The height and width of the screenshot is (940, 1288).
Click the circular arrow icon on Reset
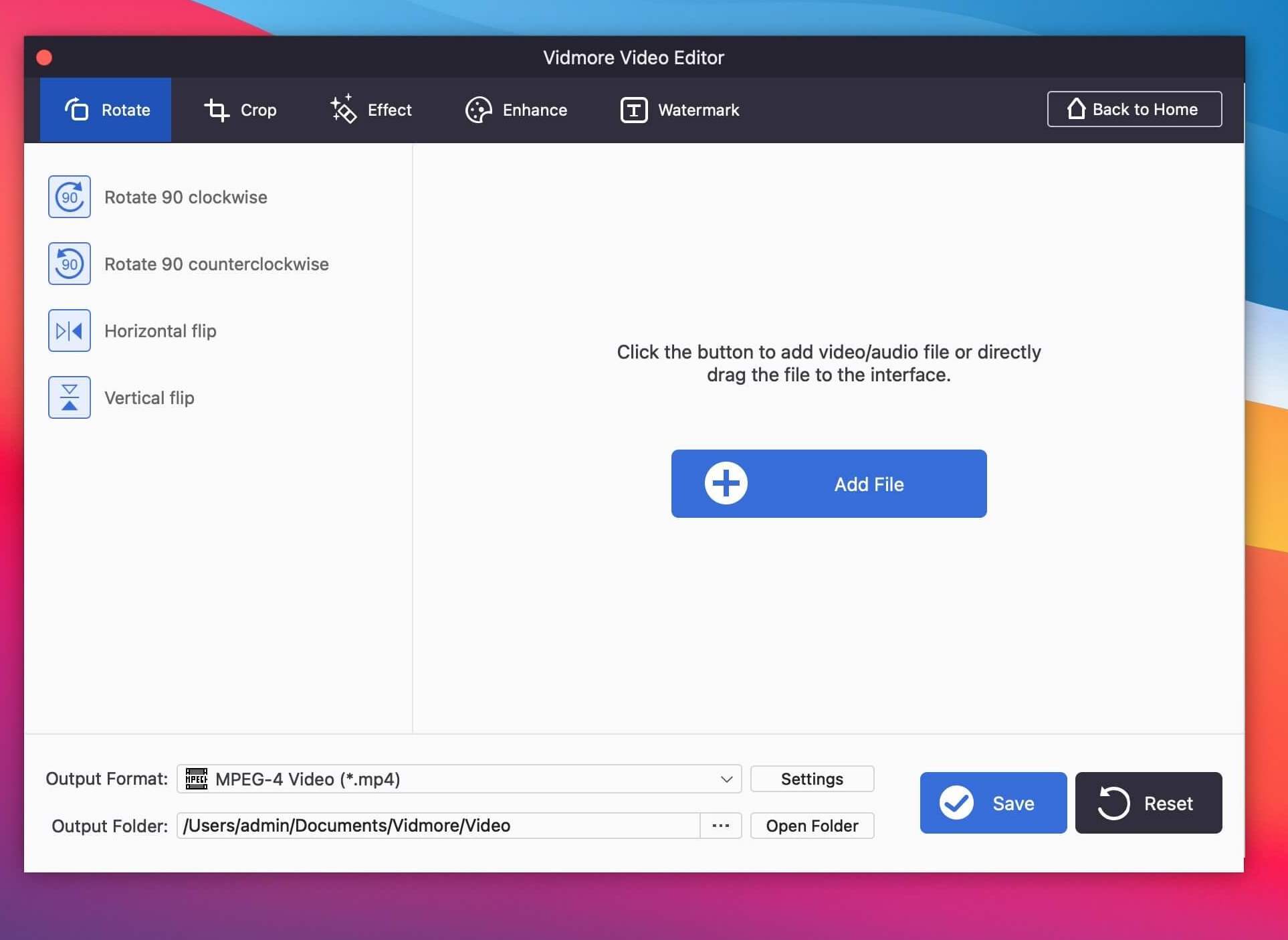coord(1113,803)
